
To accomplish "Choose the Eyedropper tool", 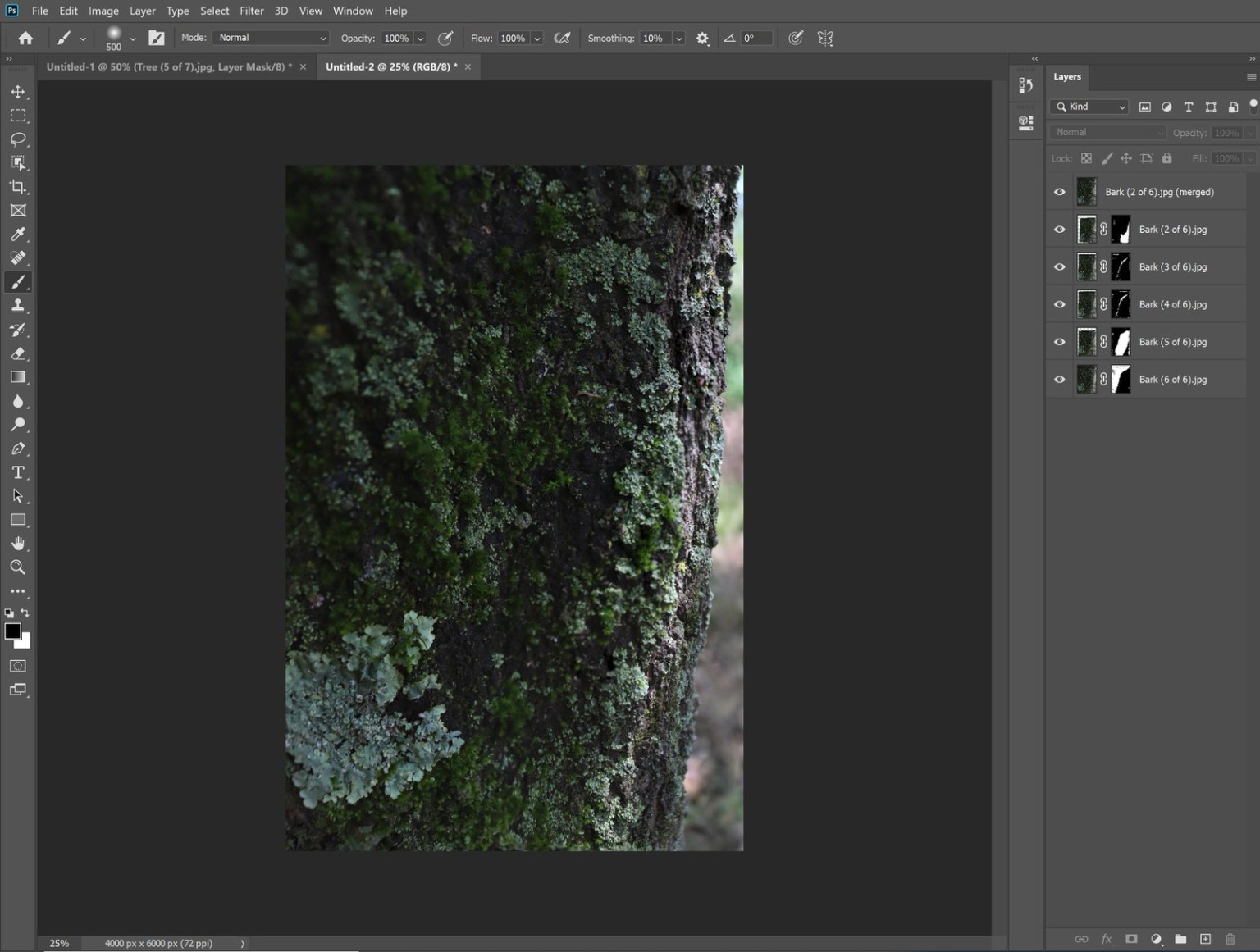I will tap(18, 235).
